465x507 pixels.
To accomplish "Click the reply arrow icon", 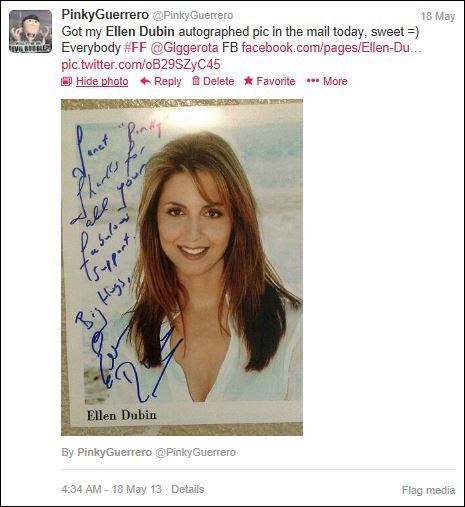I will pos(145,81).
